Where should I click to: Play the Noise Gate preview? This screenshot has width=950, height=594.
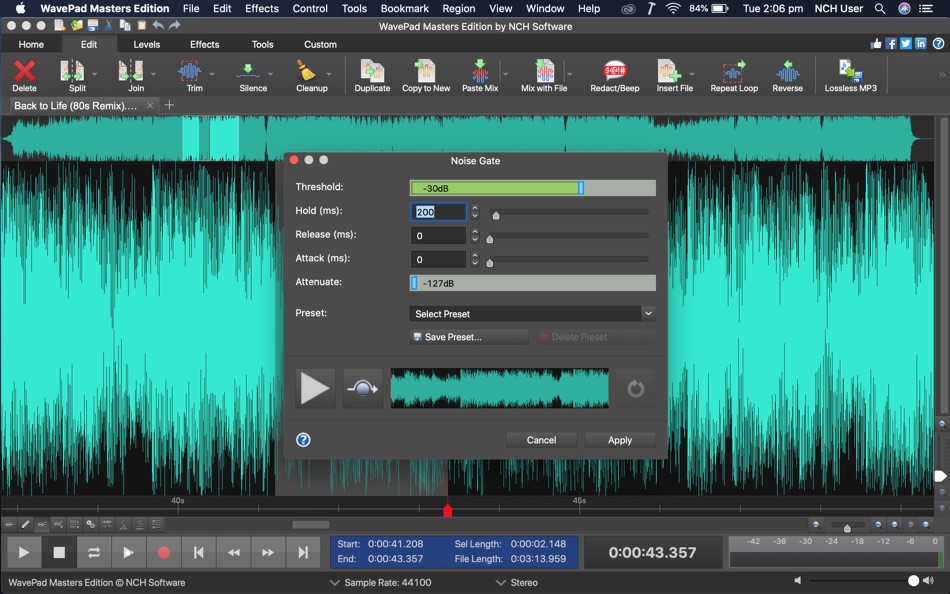315,388
